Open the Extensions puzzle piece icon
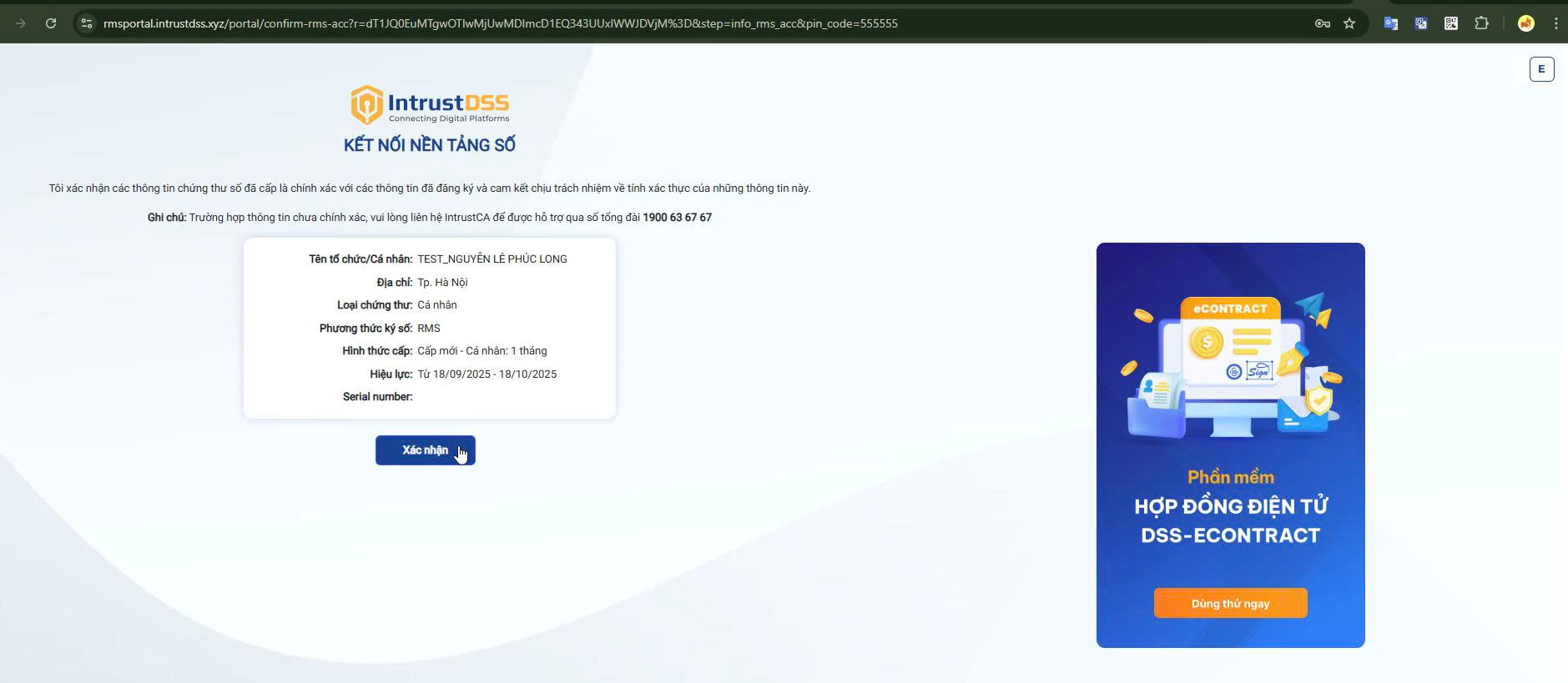This screenshot has width=1568, height=683. 1481,23
